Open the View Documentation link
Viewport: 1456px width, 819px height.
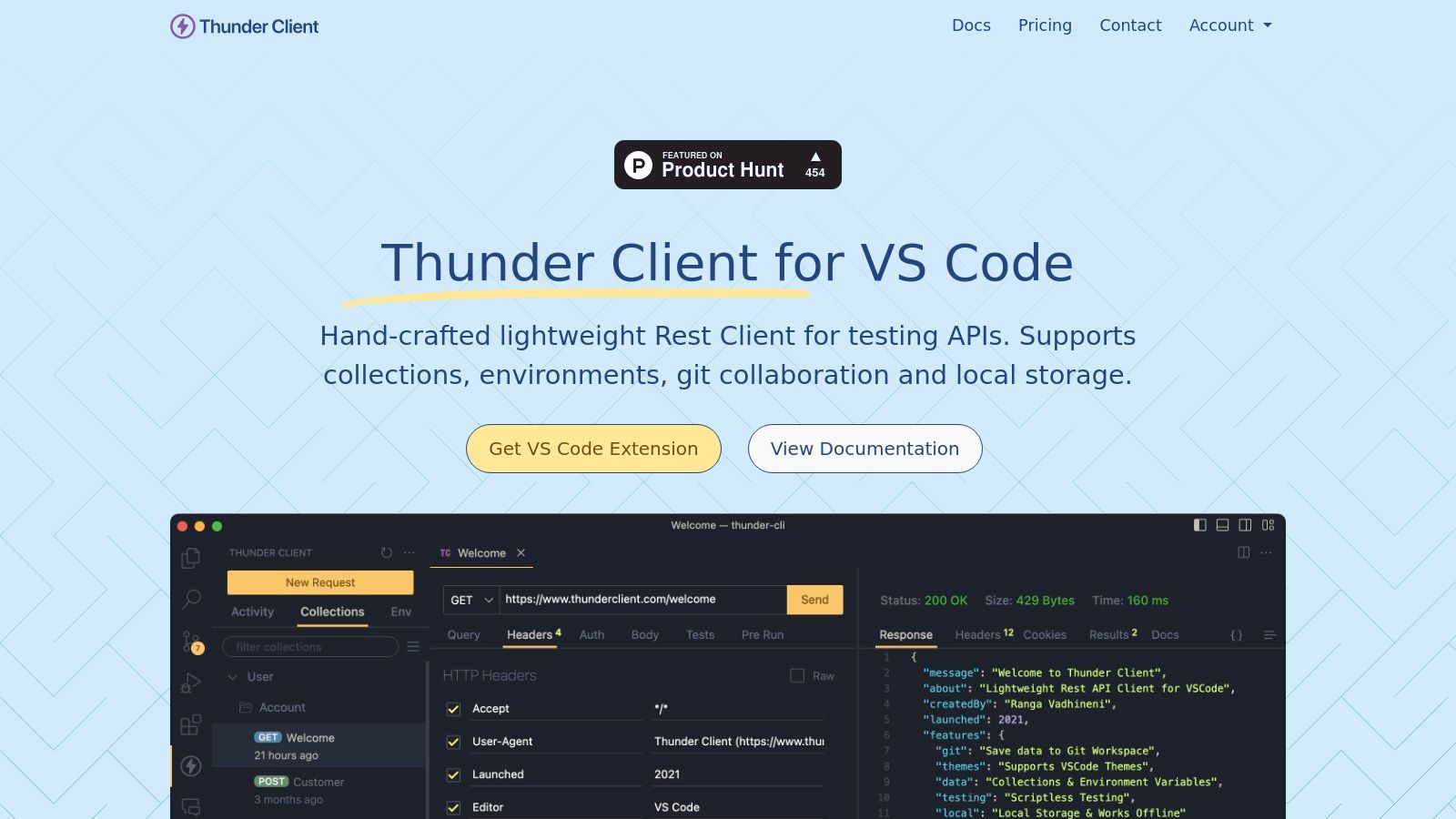[x=864, y=449]
